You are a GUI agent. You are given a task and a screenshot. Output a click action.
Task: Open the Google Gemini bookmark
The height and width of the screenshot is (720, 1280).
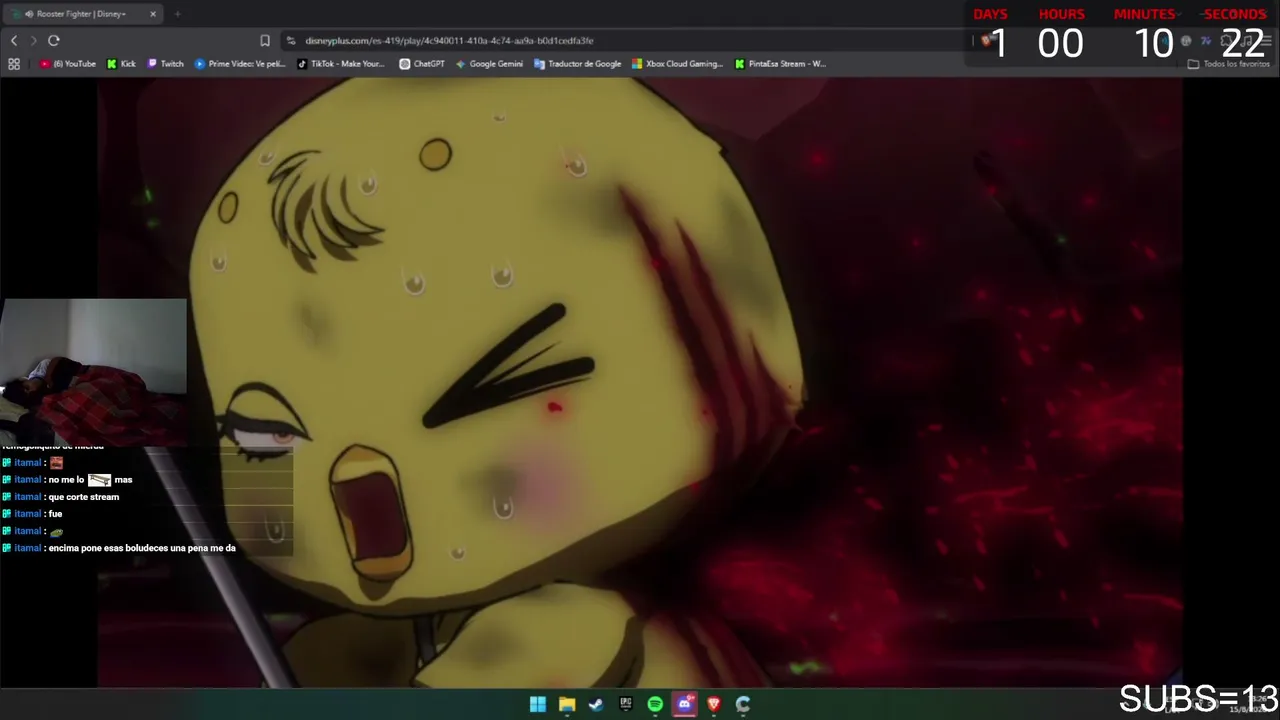pos(489,64)
